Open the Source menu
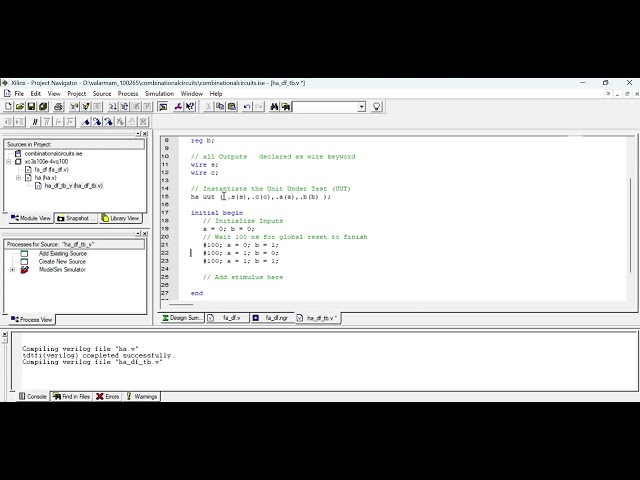The image size is (640, 480). pos(102,93)
